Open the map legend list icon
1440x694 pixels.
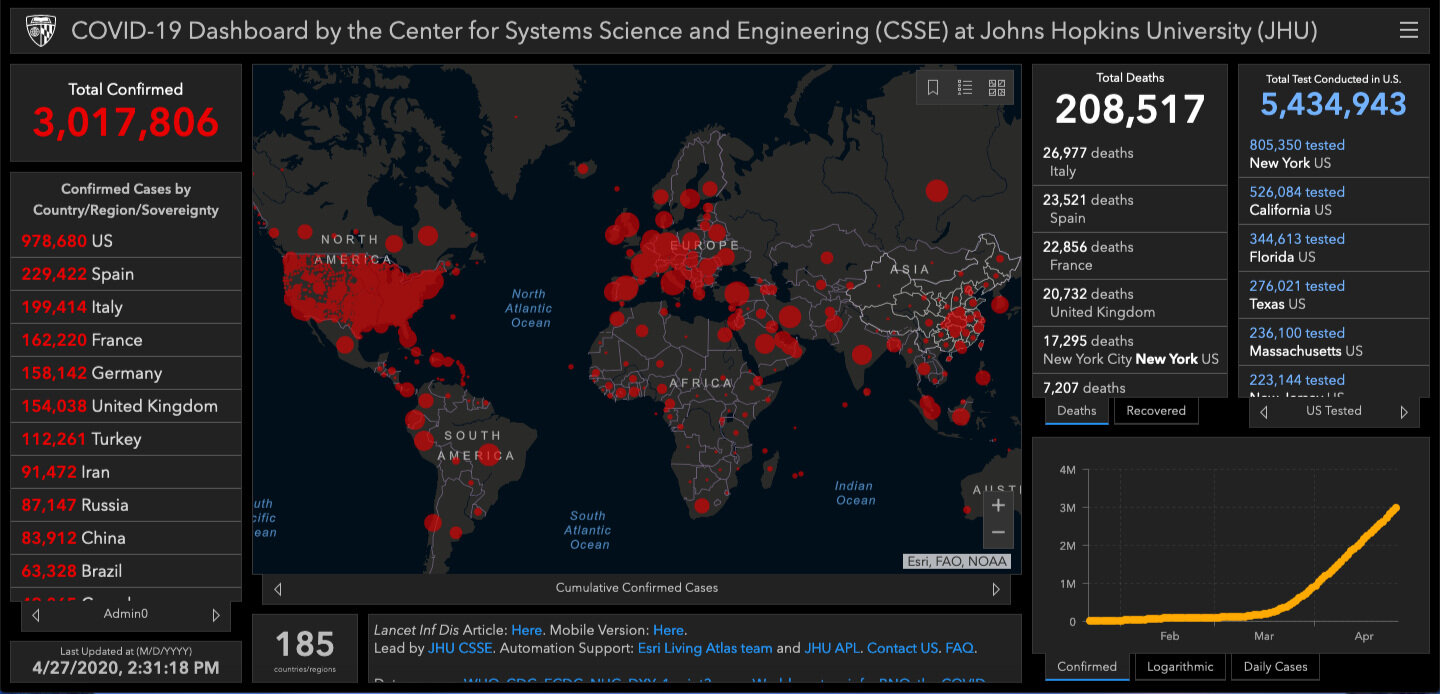click(965, 88)
